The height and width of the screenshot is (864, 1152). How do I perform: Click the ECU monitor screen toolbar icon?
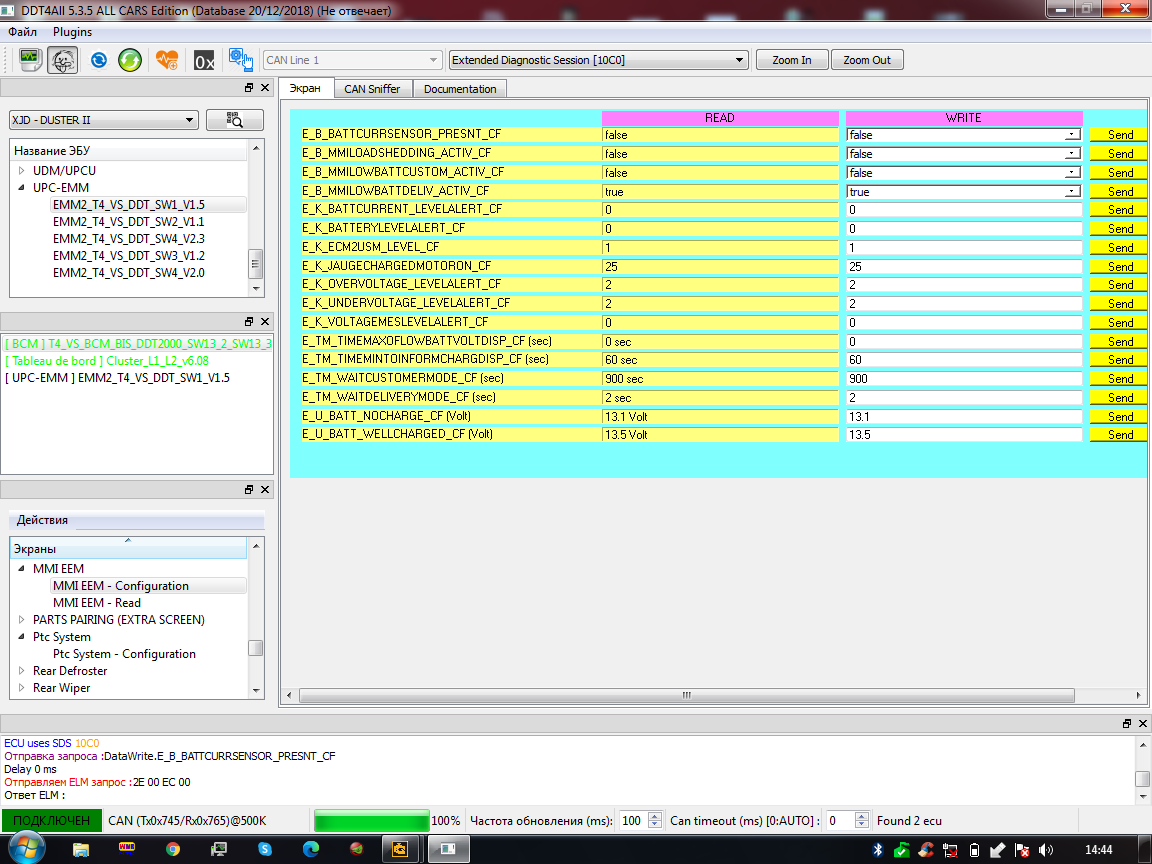(x=30, y=60)
